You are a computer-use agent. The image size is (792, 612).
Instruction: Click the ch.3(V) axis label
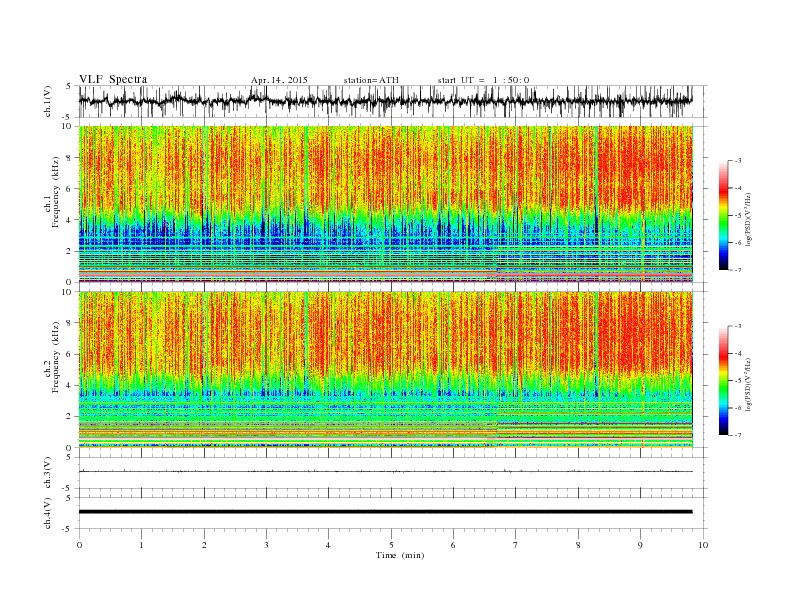click(x=48, y=473)
